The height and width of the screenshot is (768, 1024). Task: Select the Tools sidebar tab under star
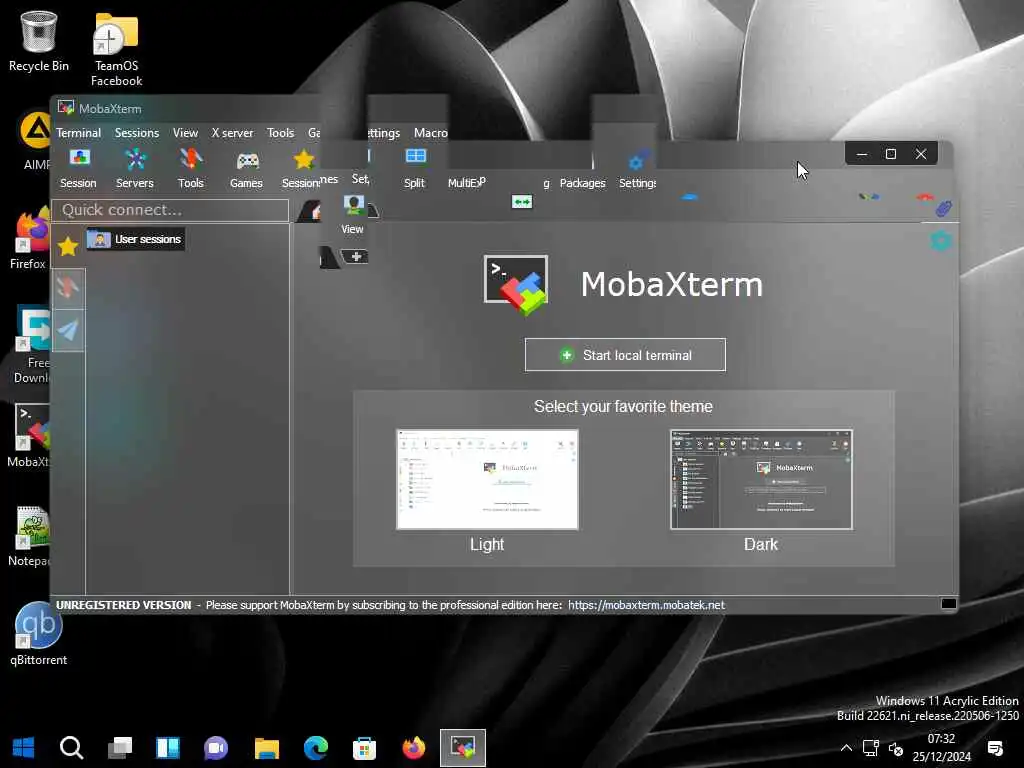click(x=68, y=288)
